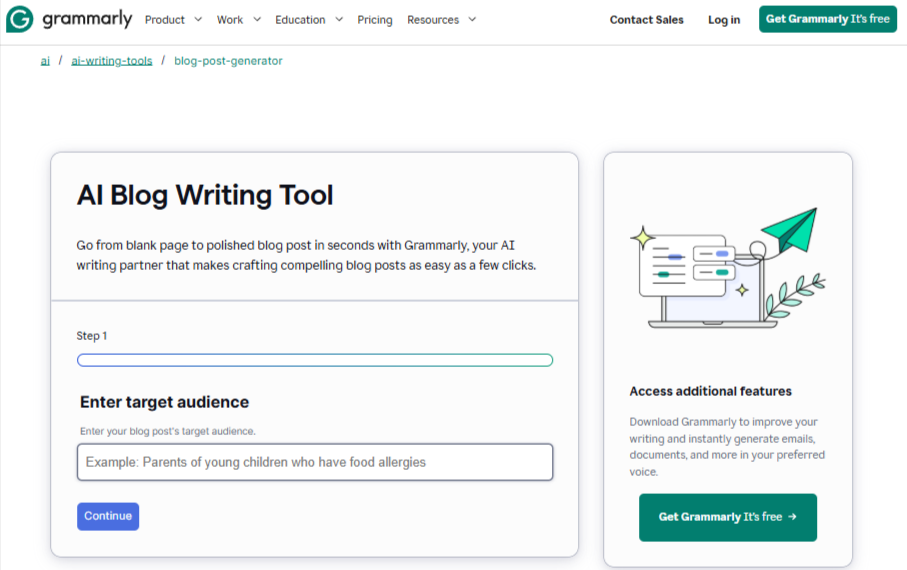Click the "Enter your blog post's target audience." hint text
This screenshot has width=907, height=570.
click(168, 431)
